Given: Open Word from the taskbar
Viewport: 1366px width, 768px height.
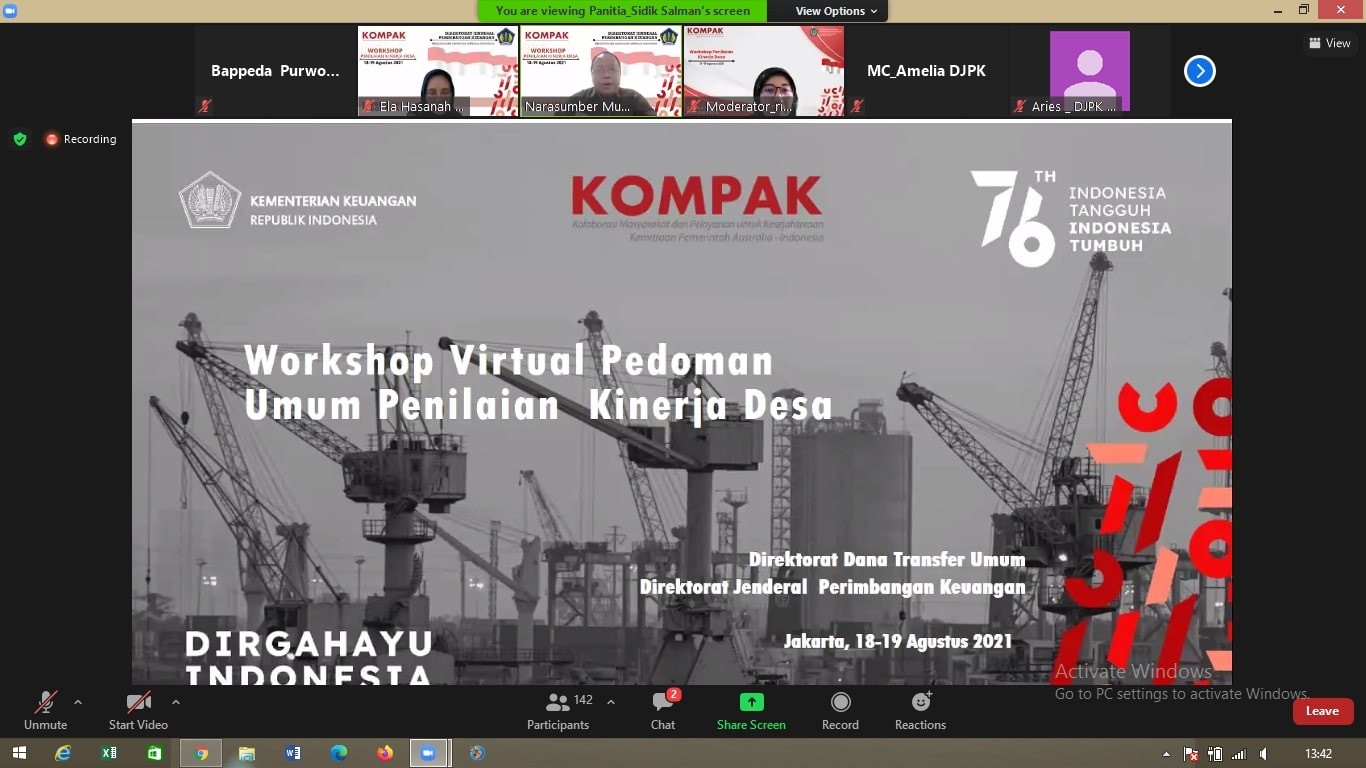Looking at the screenshot, I should [x=293, y=753].
